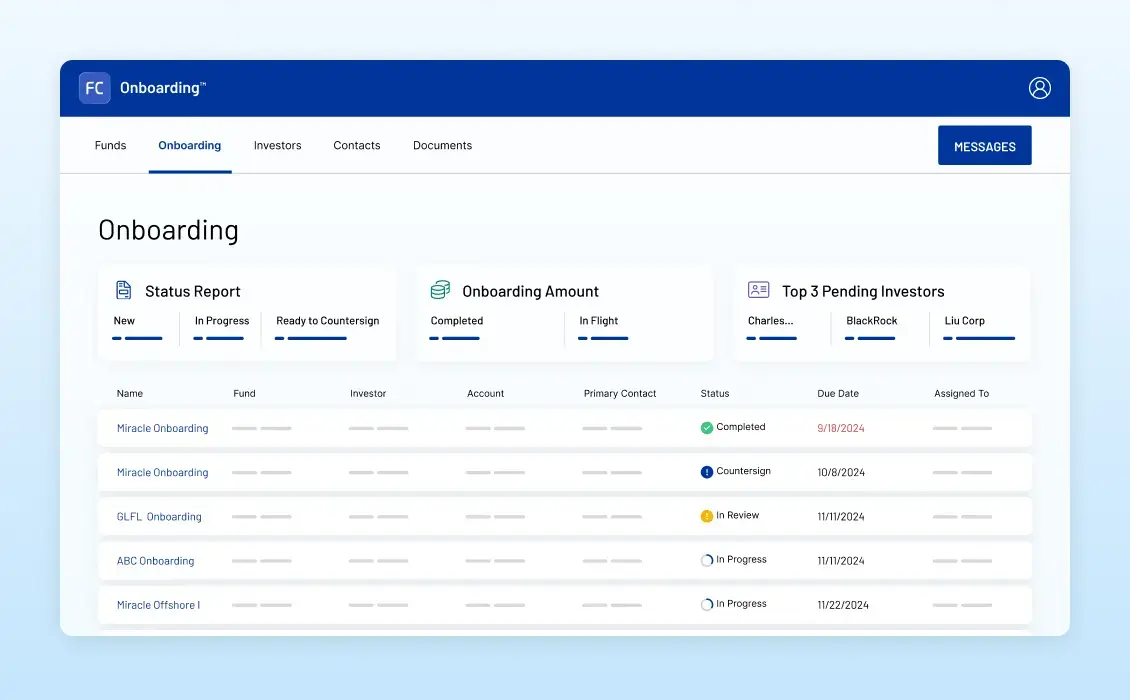Click the green Completed status icon
The width and height of the screenshot is (1130, 700).
click(707, 428)
